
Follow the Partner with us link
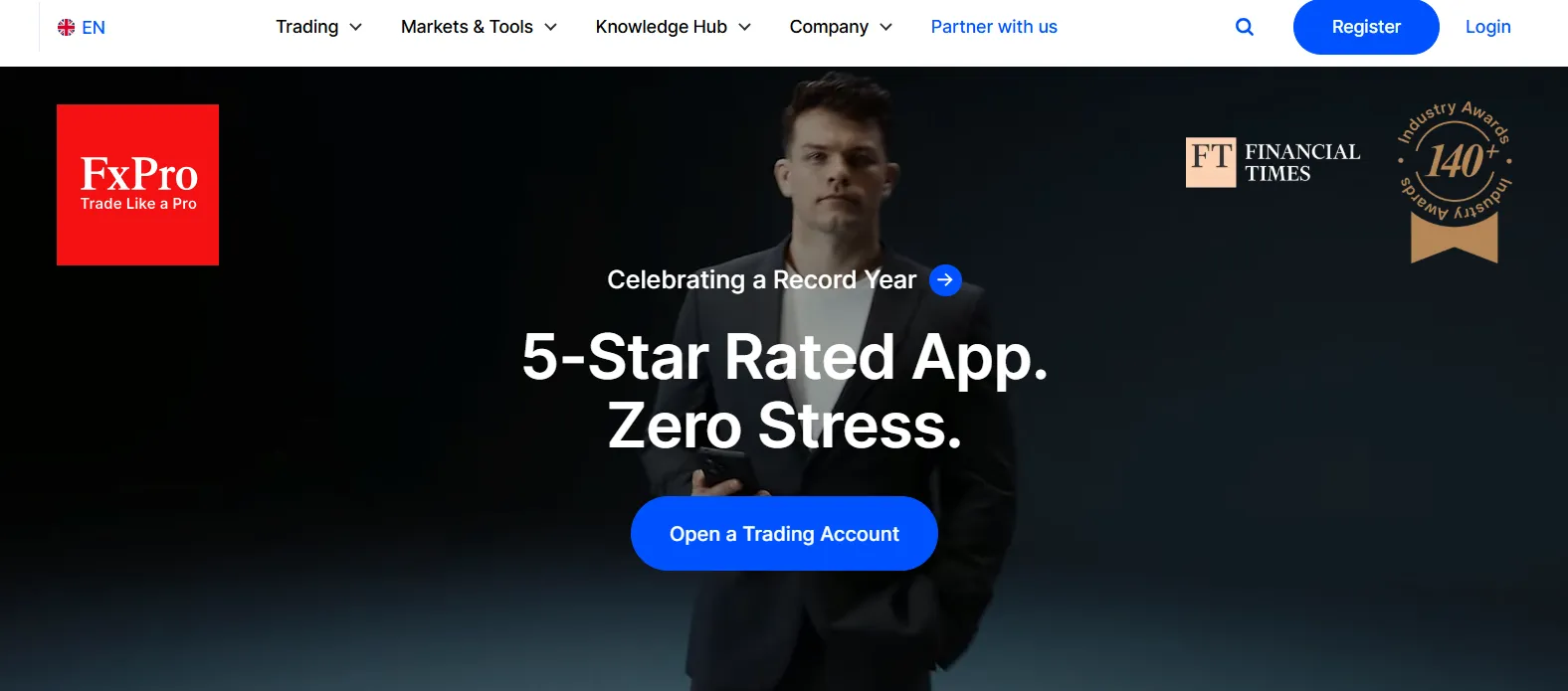[994, 27]
